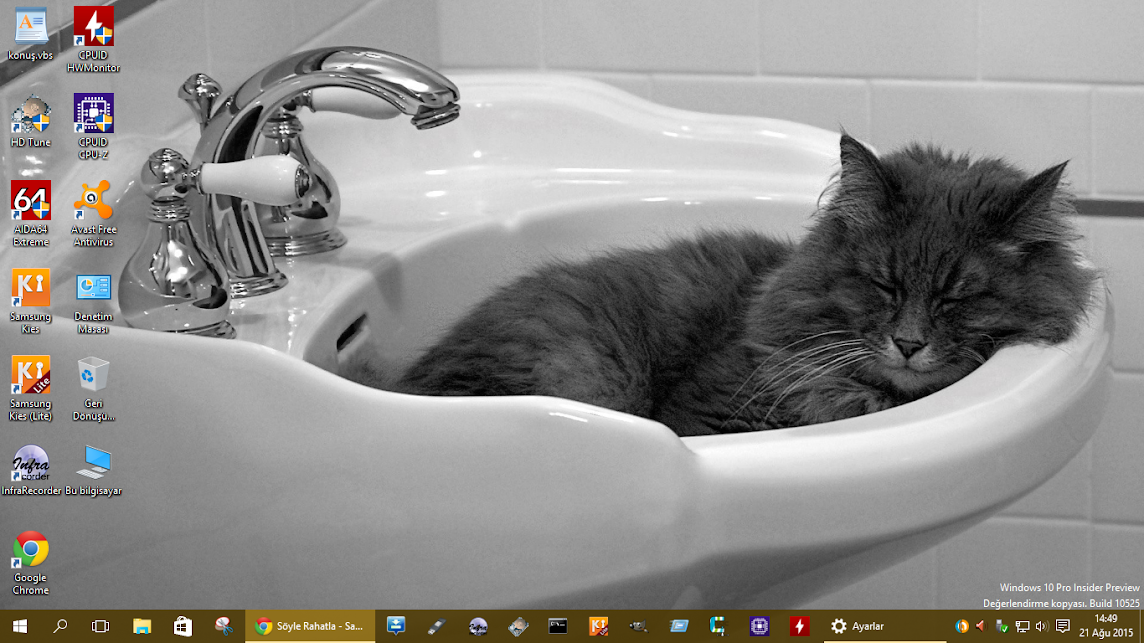Image resolution: width=1144 pixels, height=643 pixels.
Task: Open the Windows Store taskbar icon
Action: click(x=182, y=626)
